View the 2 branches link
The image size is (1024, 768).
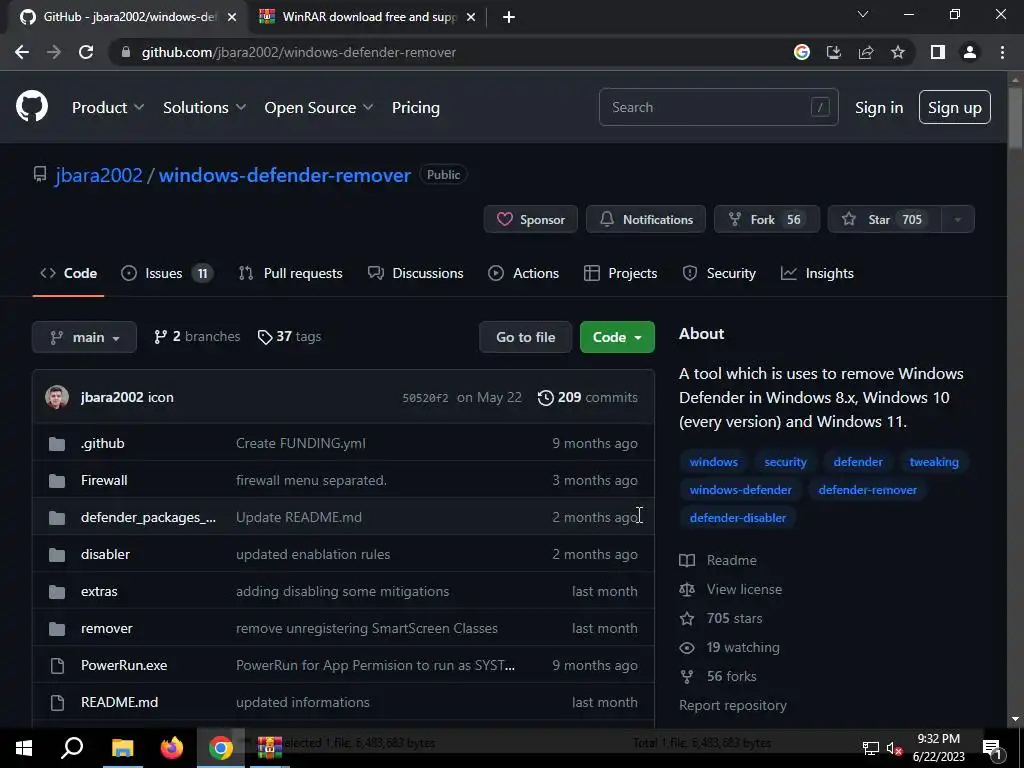pos(197,336)
